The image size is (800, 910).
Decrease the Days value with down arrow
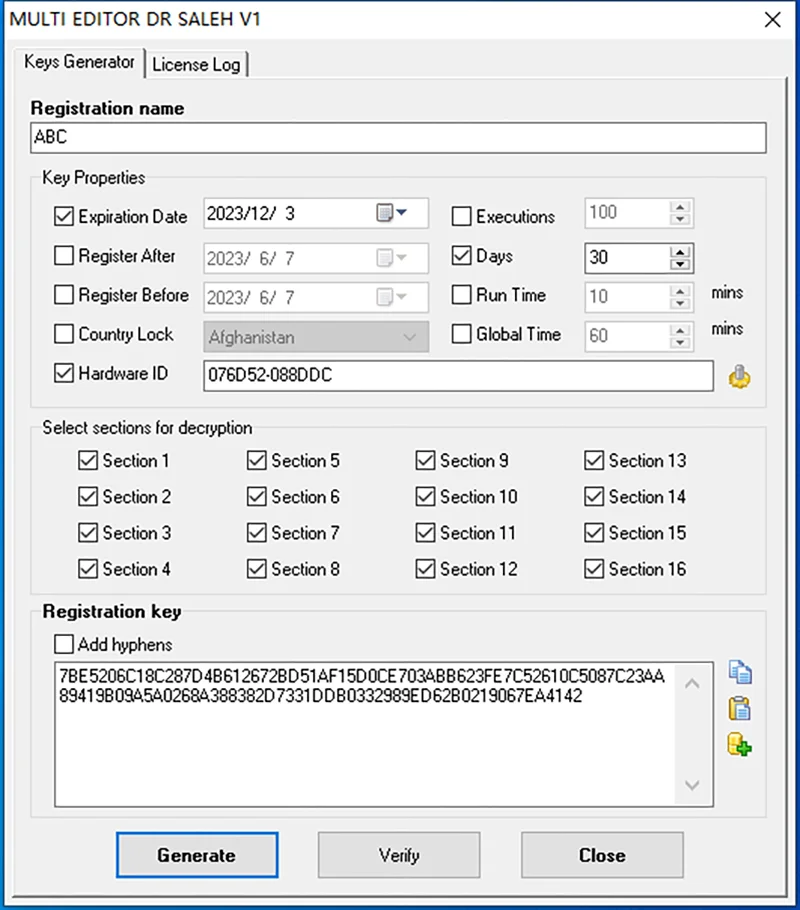click(680, 265)
